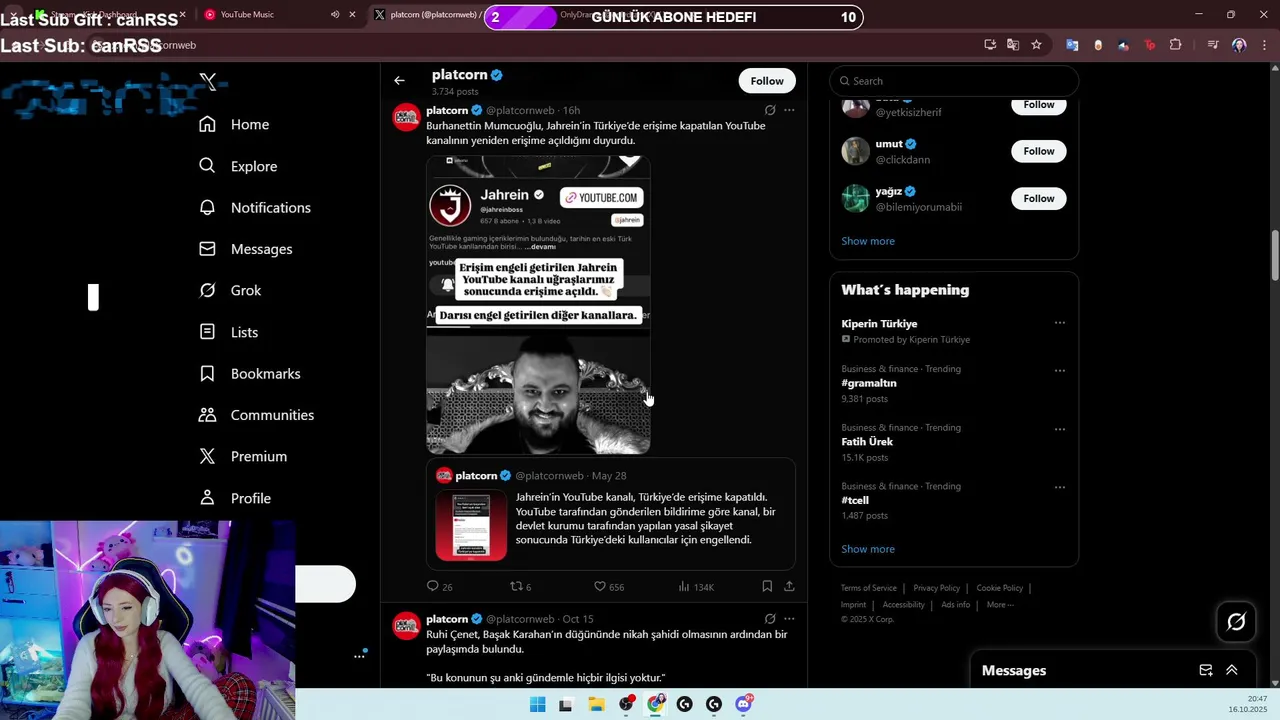Open Terms of Service link

868,588
